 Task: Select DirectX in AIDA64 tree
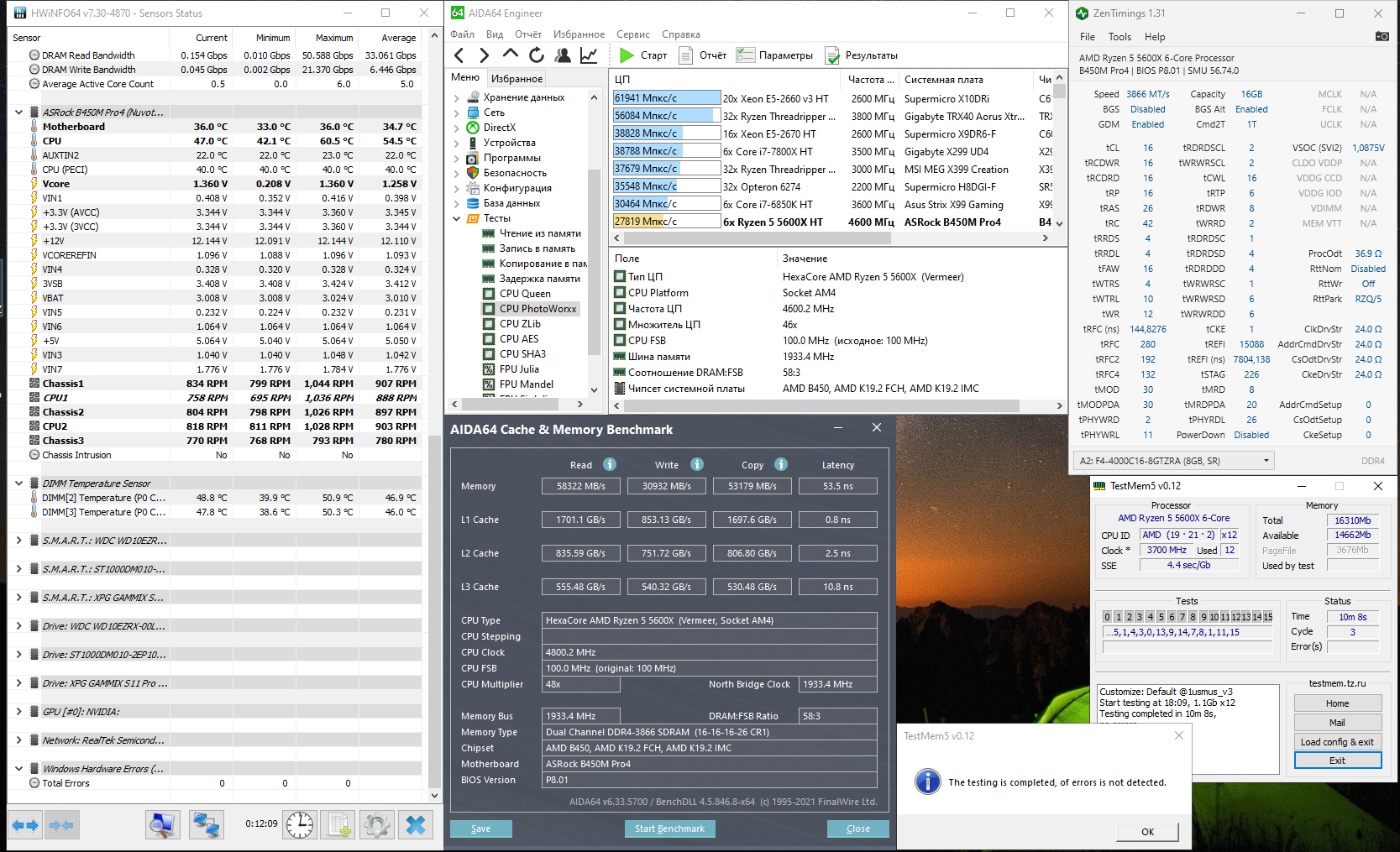click(x=500, y=128)
